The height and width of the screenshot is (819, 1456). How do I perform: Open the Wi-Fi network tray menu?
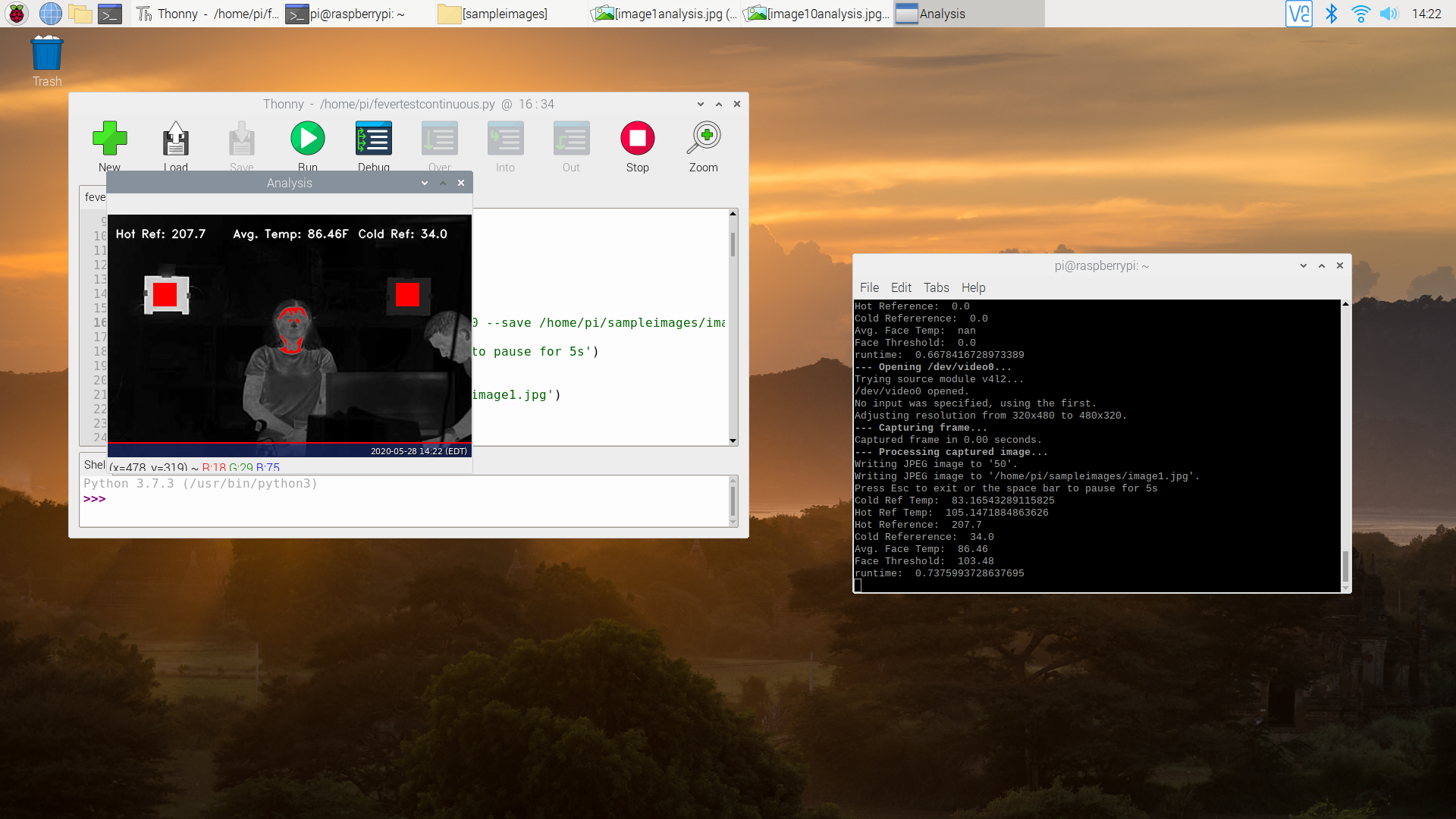1360,14
